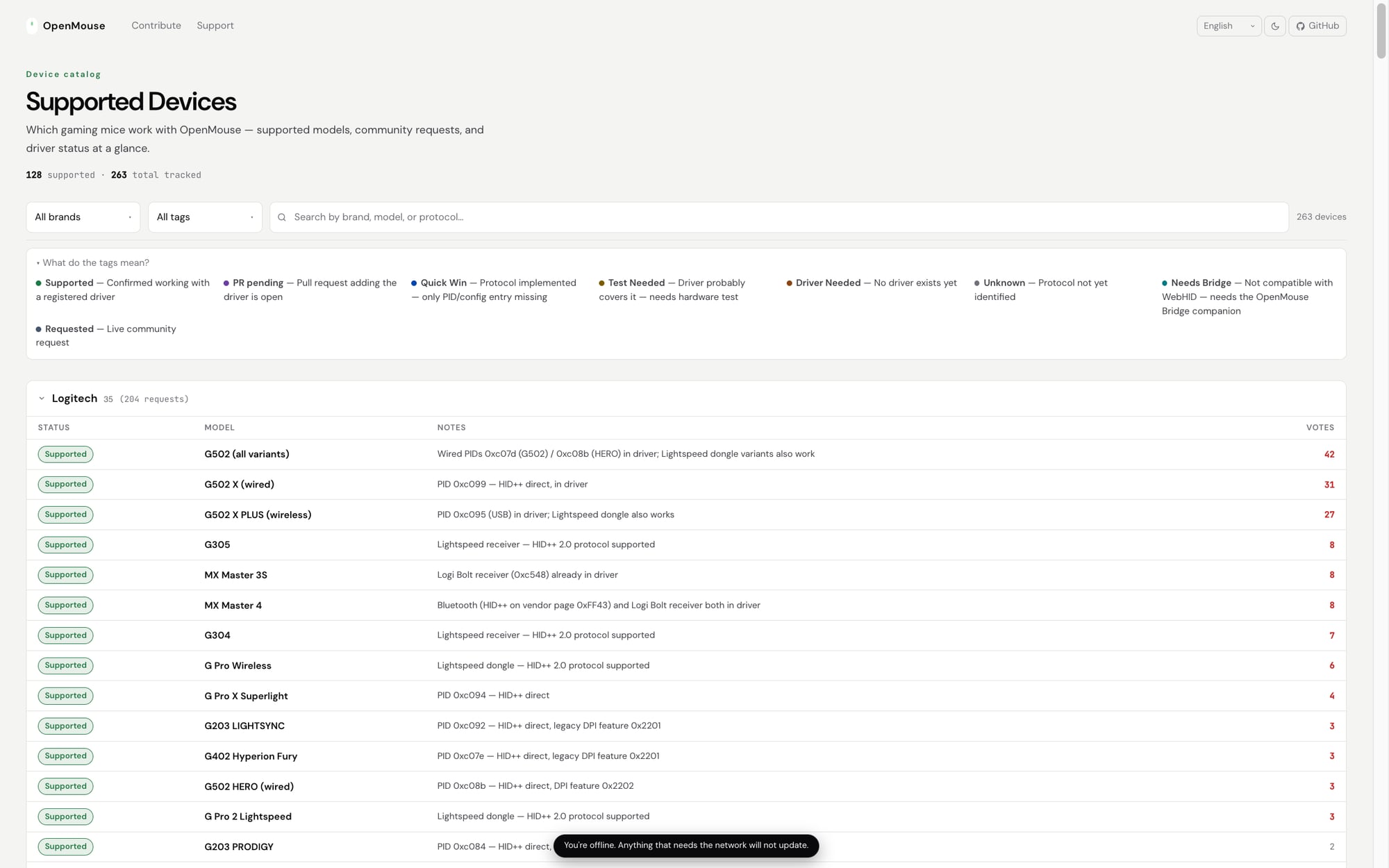Click the Supported badge on the MX Master 4 row

[x=65, y=606]
